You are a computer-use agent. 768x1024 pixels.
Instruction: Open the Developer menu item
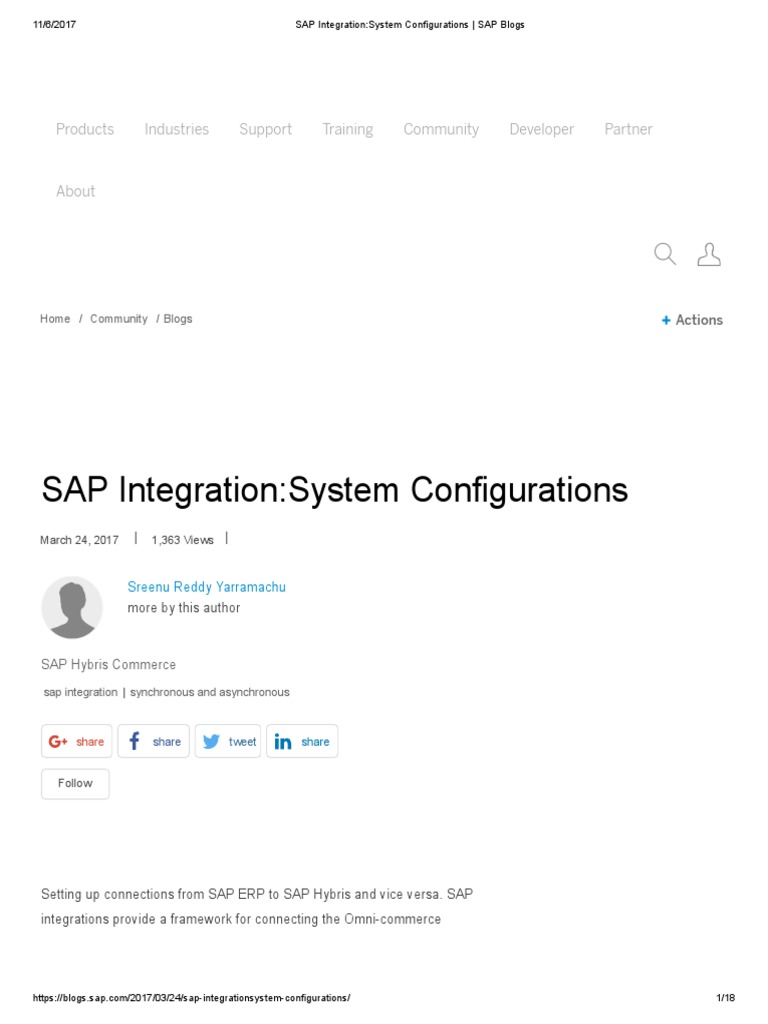coord(542,129)
